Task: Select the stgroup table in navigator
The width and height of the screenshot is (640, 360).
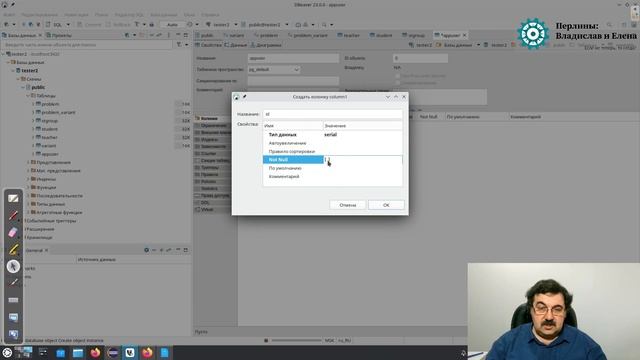Action: (x=49, y=121)
